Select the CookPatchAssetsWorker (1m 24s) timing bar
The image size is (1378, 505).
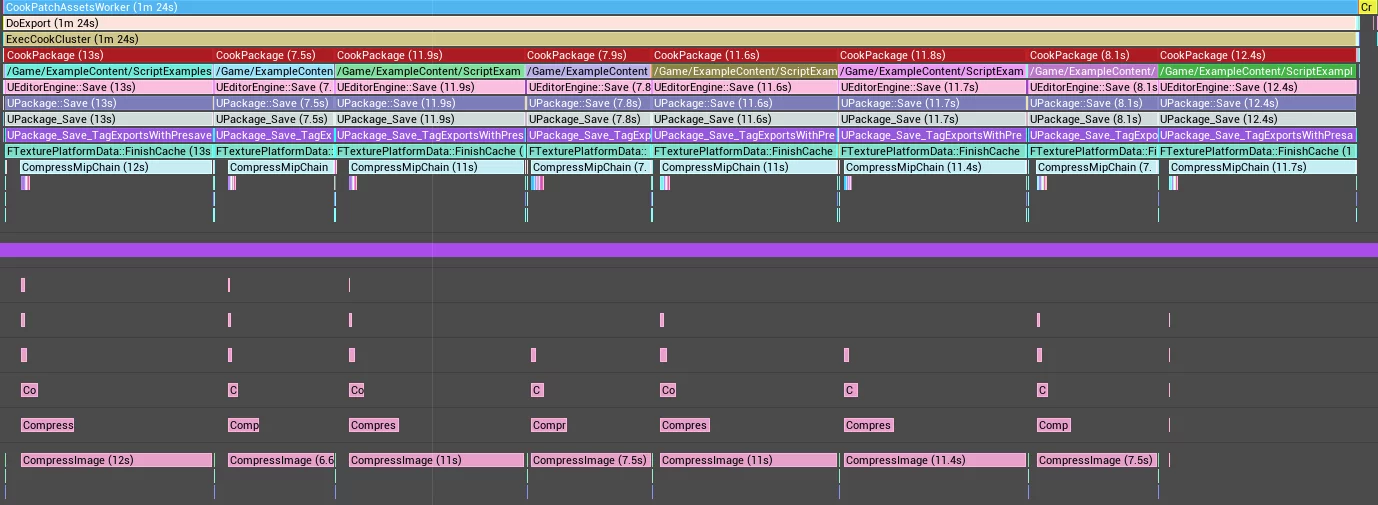[x=680, y=7]
